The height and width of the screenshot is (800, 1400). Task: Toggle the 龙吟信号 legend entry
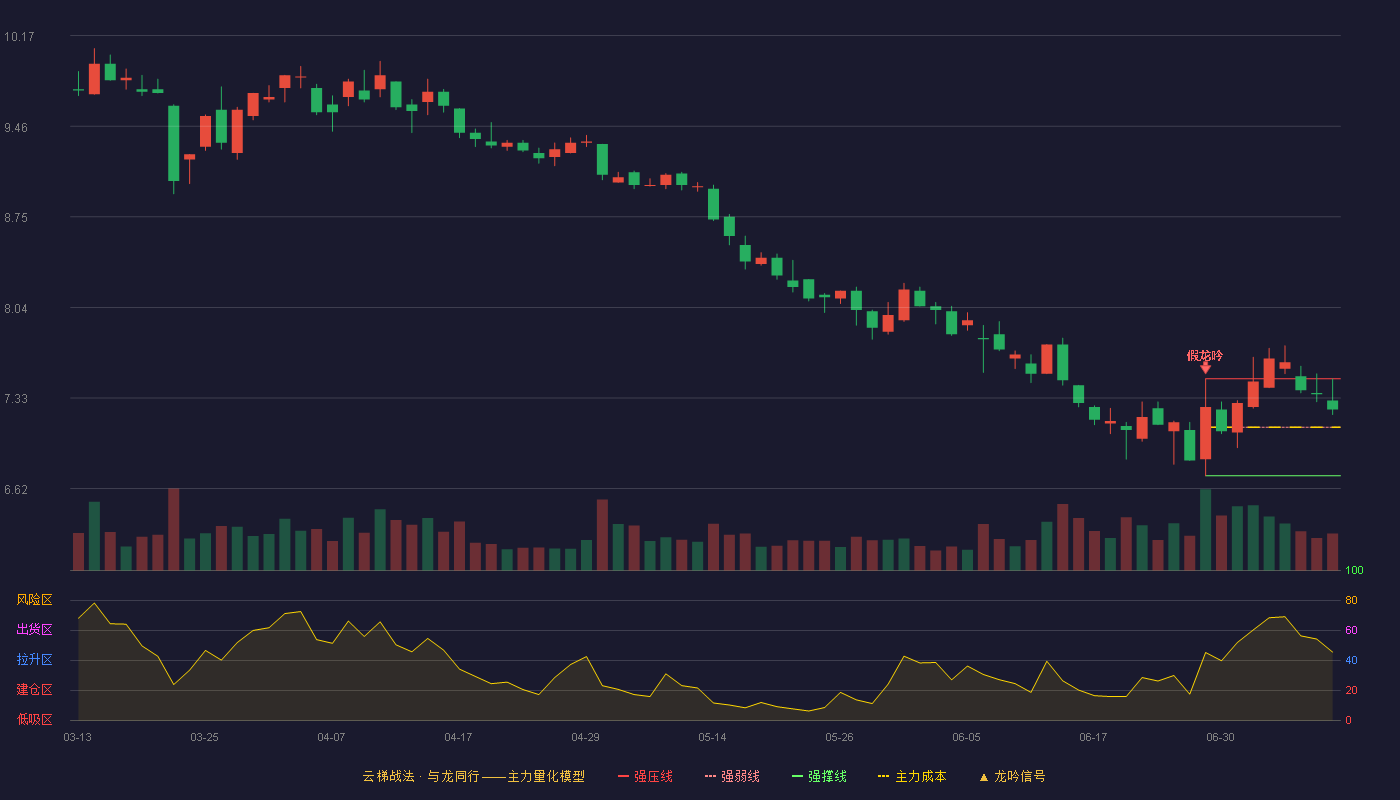click(x=1012, y=776)
